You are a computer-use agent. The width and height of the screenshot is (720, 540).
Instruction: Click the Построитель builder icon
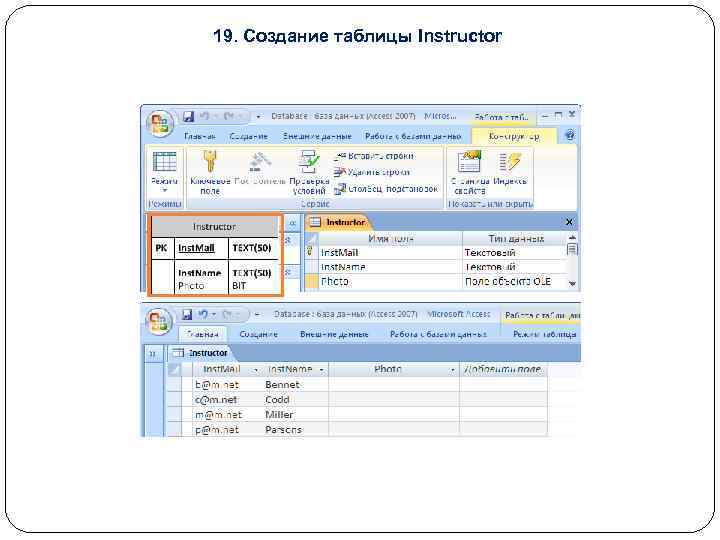(260, 163)
